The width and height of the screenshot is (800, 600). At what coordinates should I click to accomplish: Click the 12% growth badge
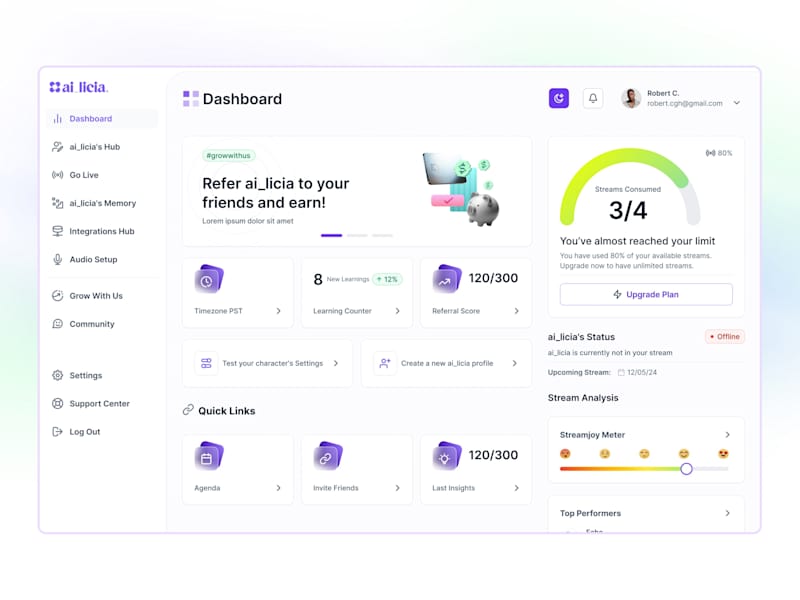click(387, 279)
